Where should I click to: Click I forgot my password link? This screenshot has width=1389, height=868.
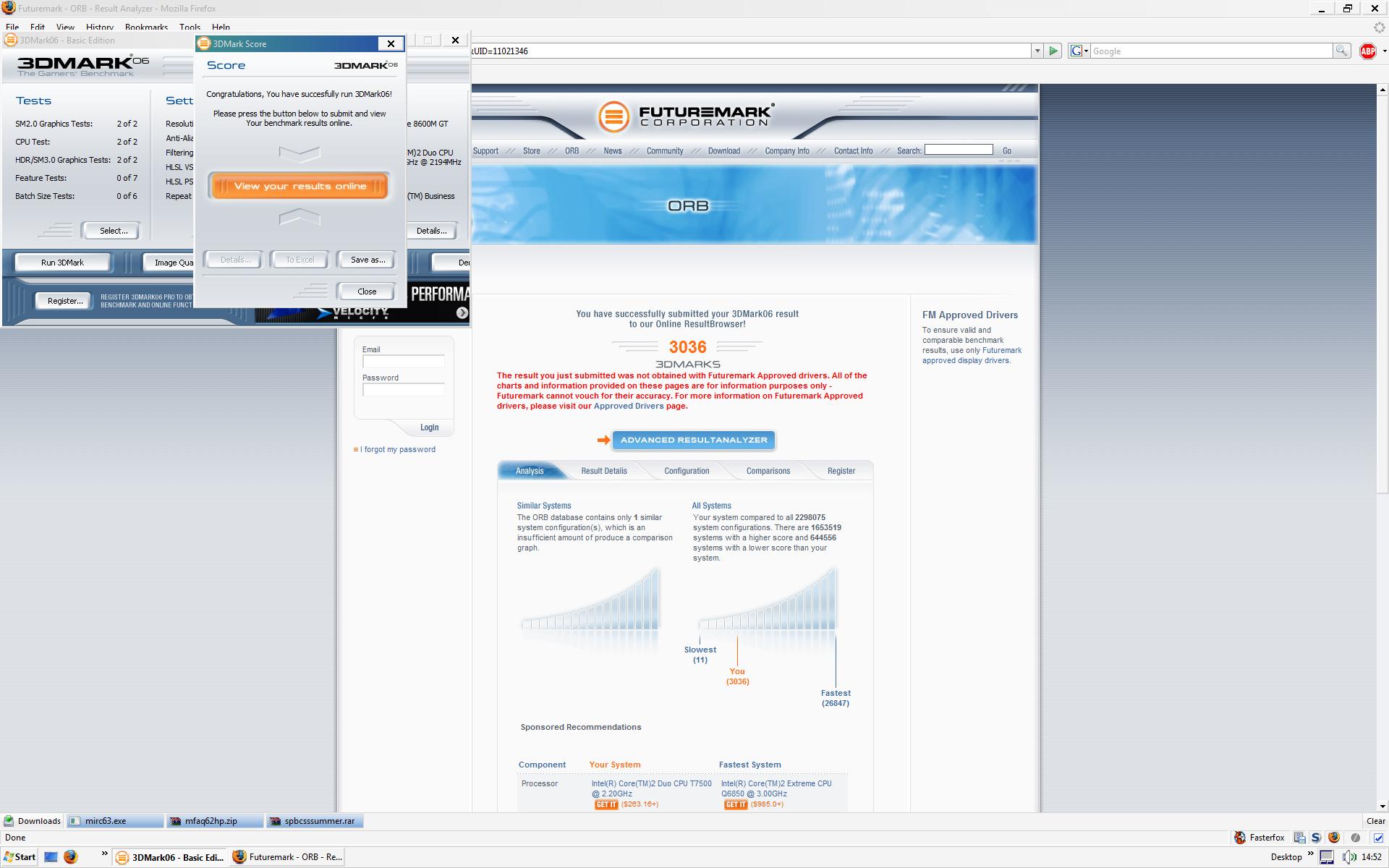[398, 449]
